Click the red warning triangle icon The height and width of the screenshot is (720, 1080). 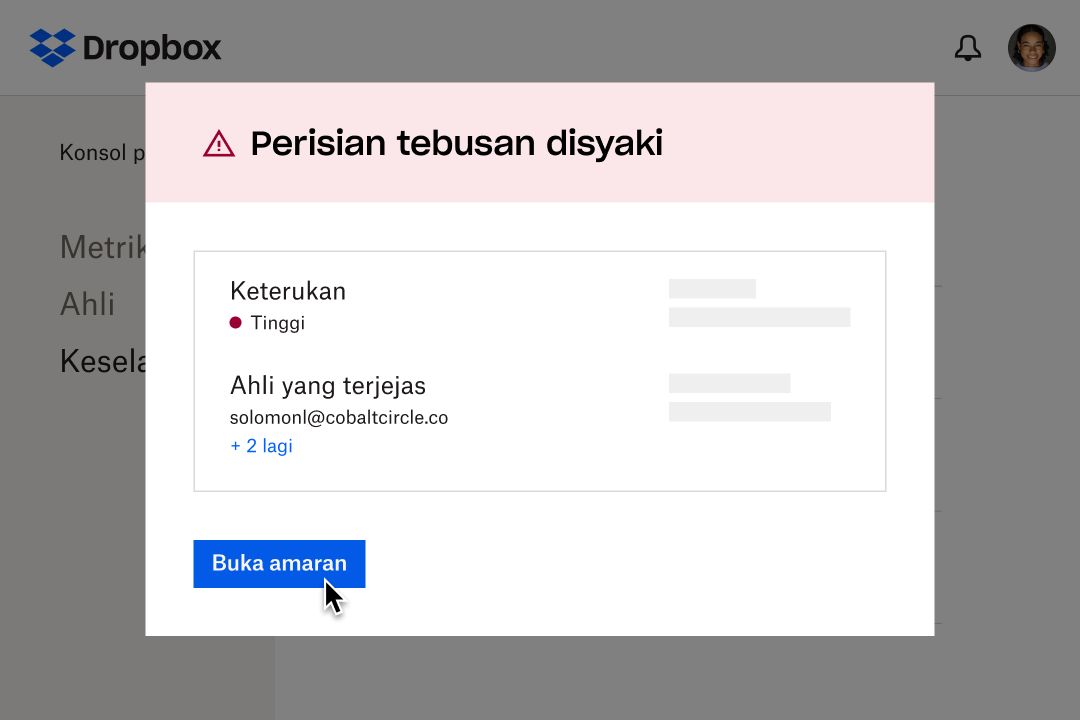click(217, 144)
